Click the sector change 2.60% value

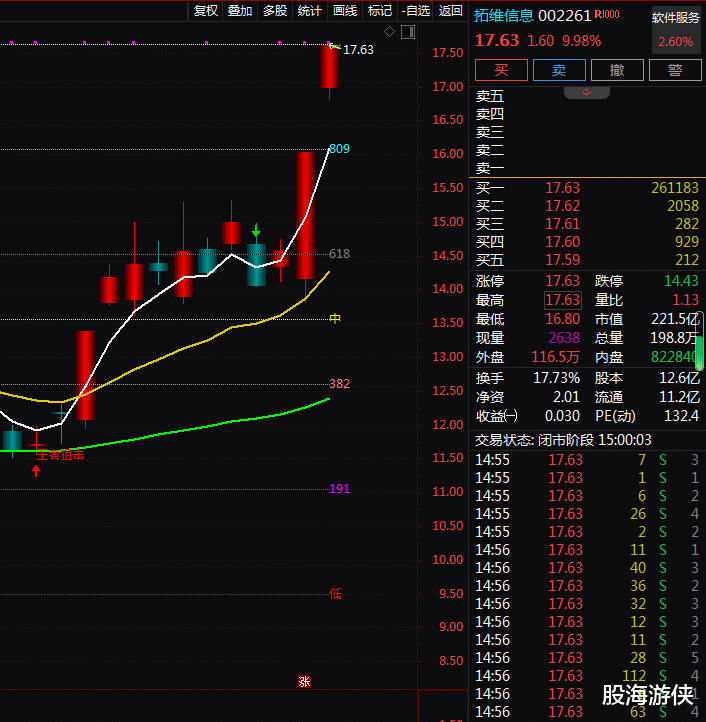tap(676, 42)
